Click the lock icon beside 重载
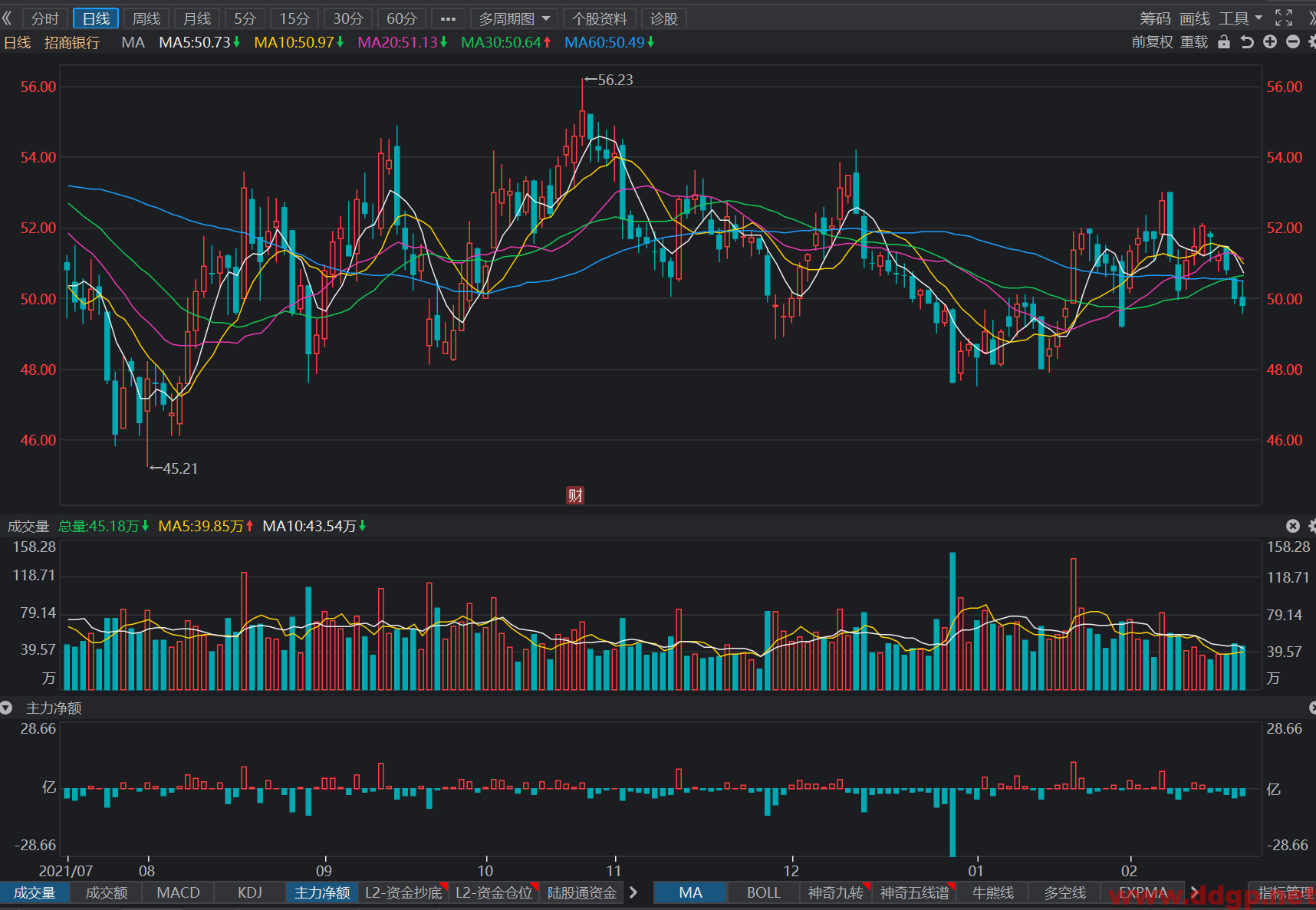 tap(1224, 42)
